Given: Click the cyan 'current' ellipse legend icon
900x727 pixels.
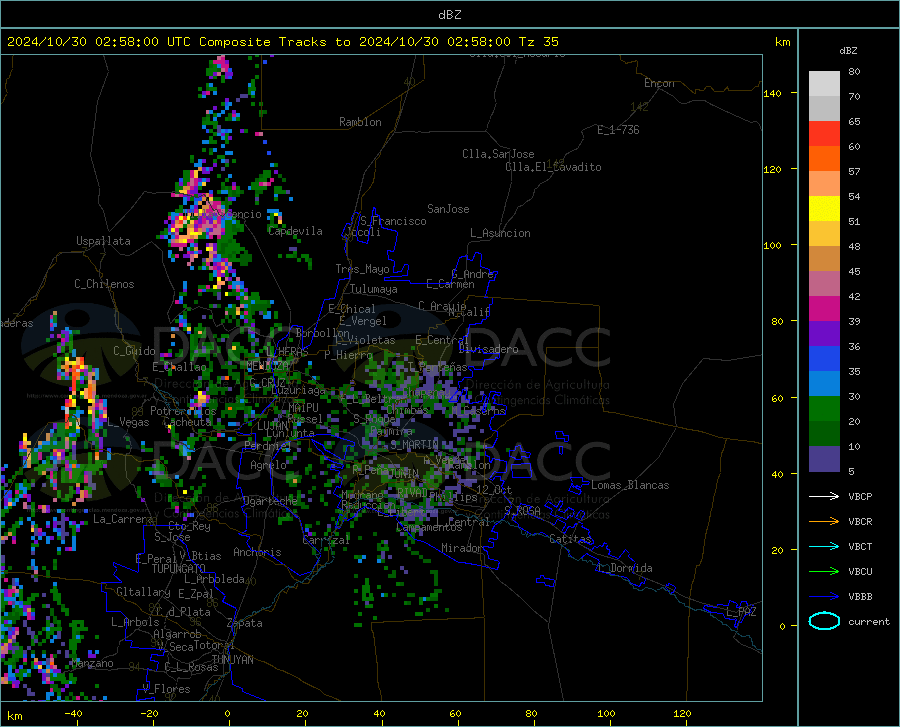Looking at the screenshot, I should 824,621.
